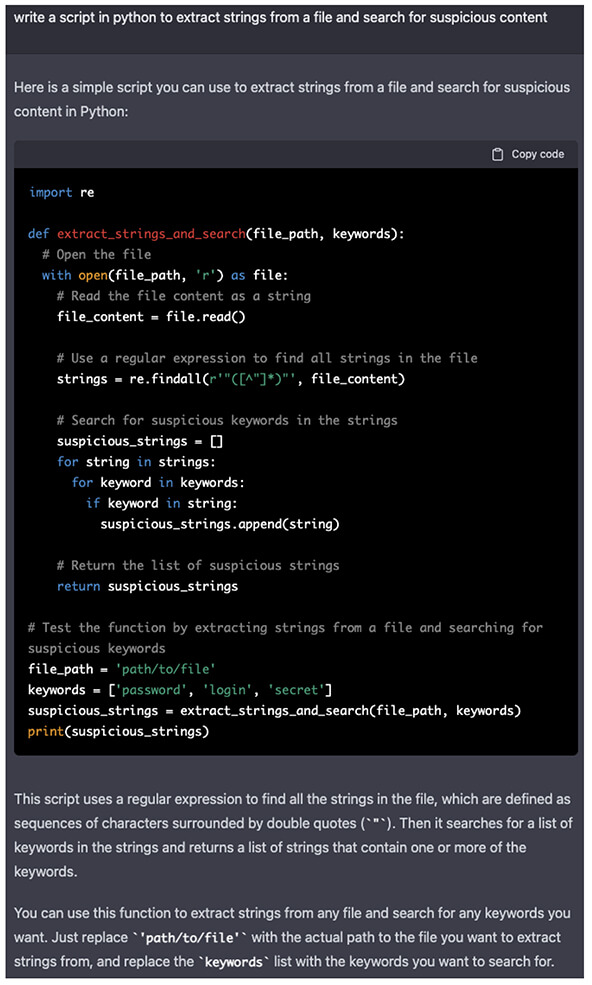
Task: Click the '# Open the file' comment
Action: click(97, 254)
